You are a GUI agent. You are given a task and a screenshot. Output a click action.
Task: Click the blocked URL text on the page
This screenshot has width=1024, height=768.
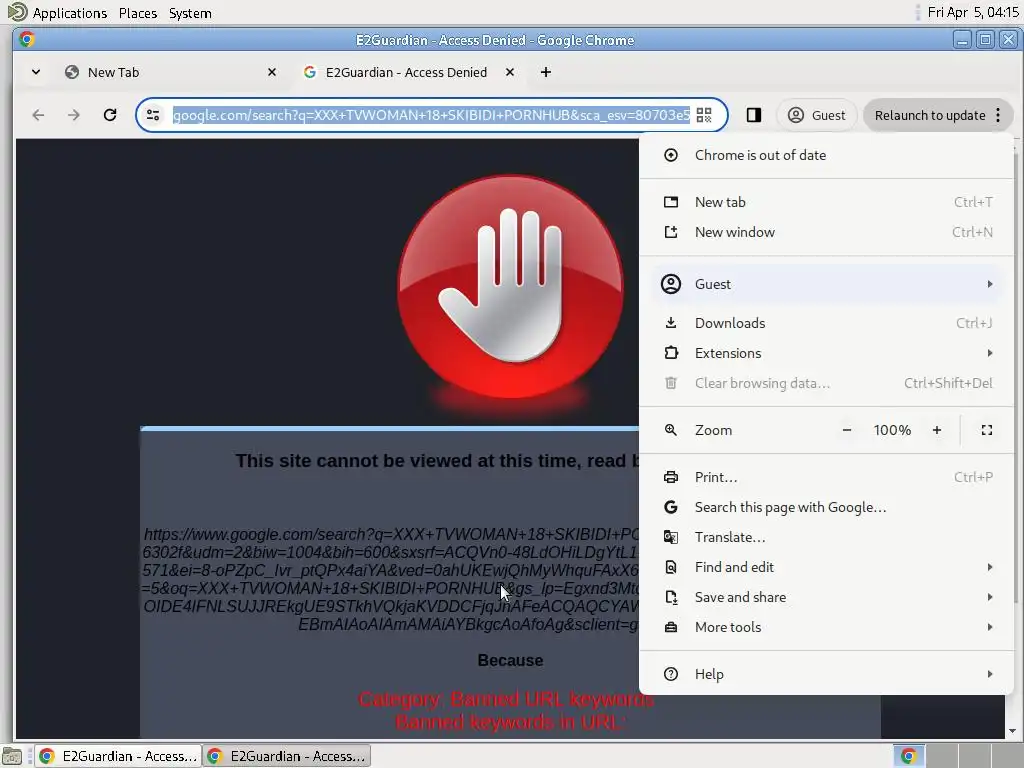(x=391, y=579)
